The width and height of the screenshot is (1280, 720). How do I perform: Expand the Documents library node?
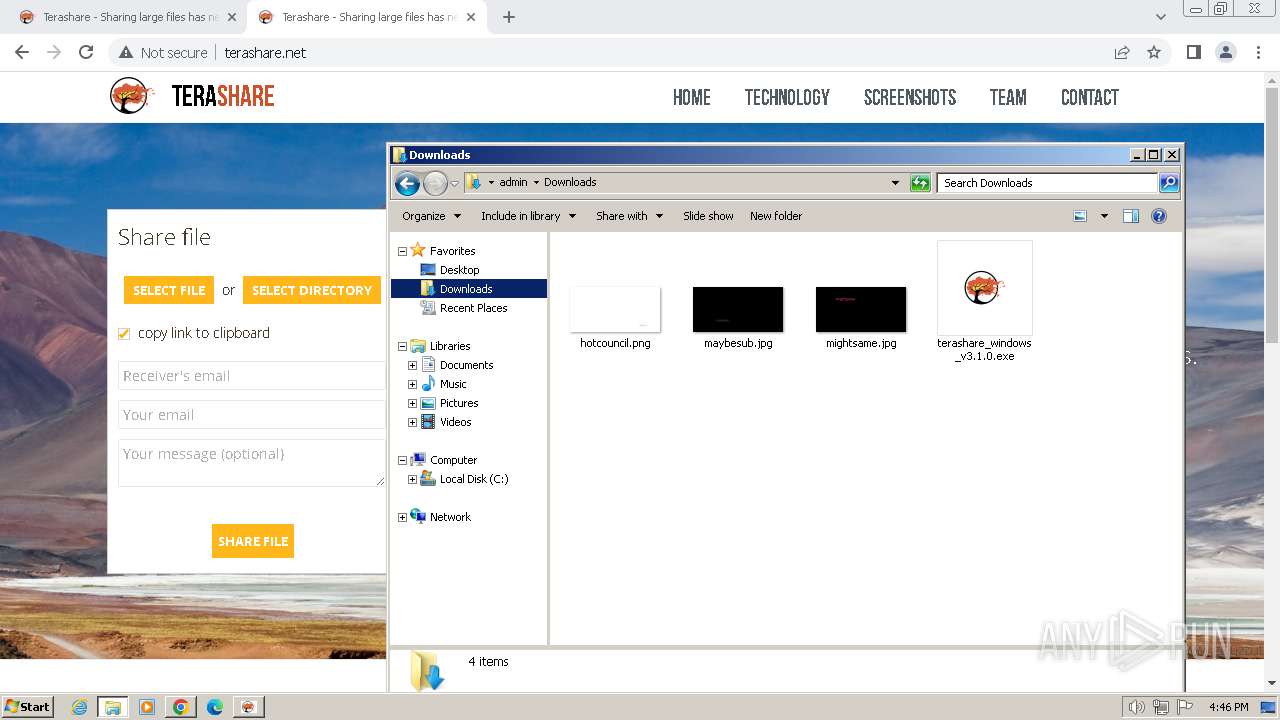pos(412,365)
